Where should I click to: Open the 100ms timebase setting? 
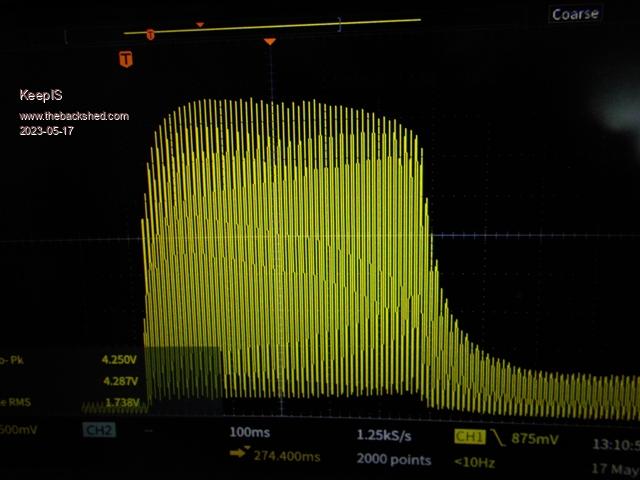(249, 433)
